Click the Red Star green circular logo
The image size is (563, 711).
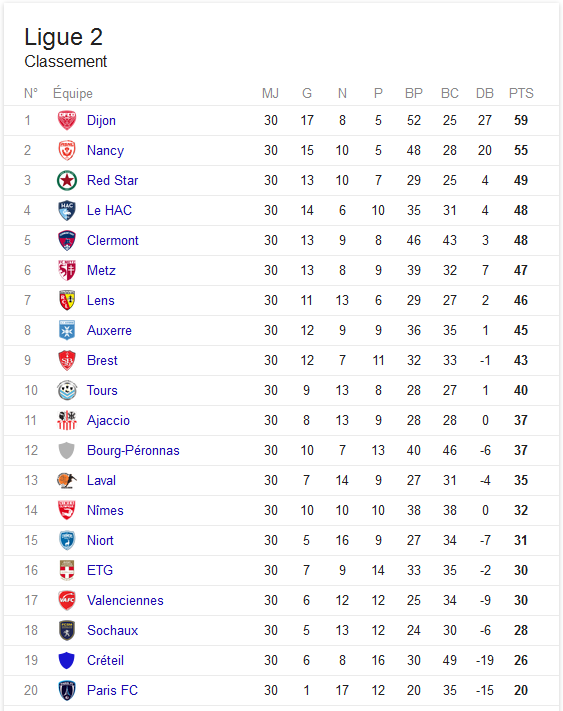(67, 180)
